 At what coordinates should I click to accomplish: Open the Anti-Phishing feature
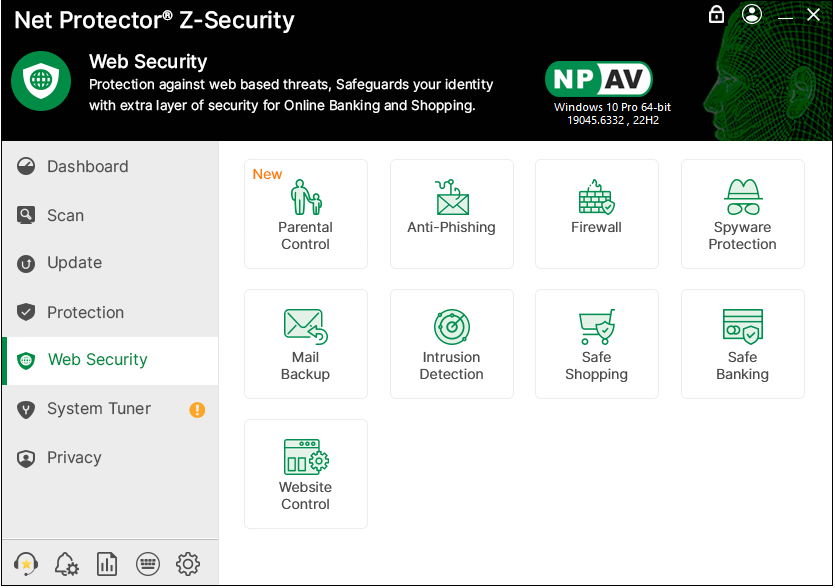point(451,214)
